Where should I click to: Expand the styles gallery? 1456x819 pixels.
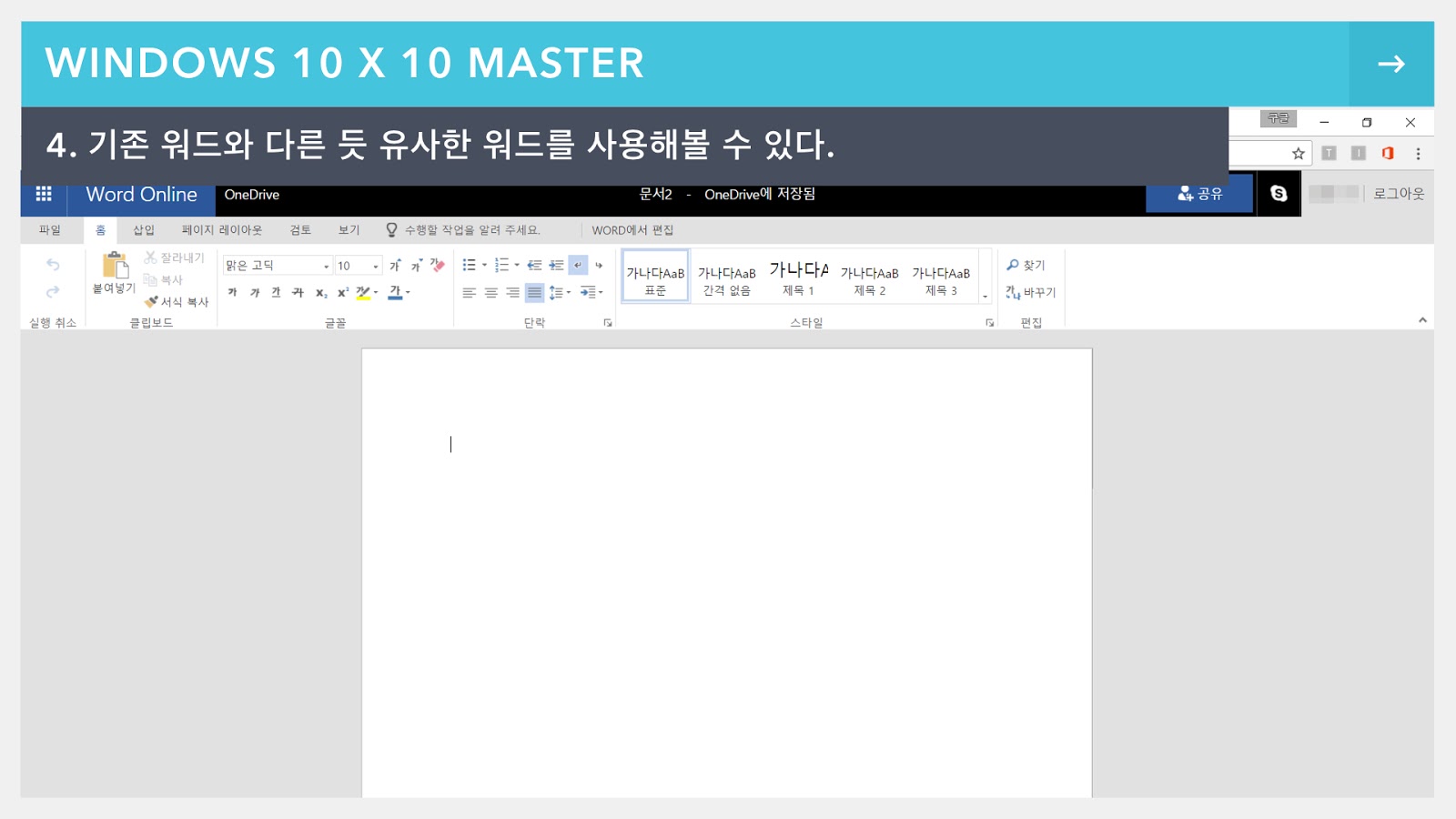(985, 296)
